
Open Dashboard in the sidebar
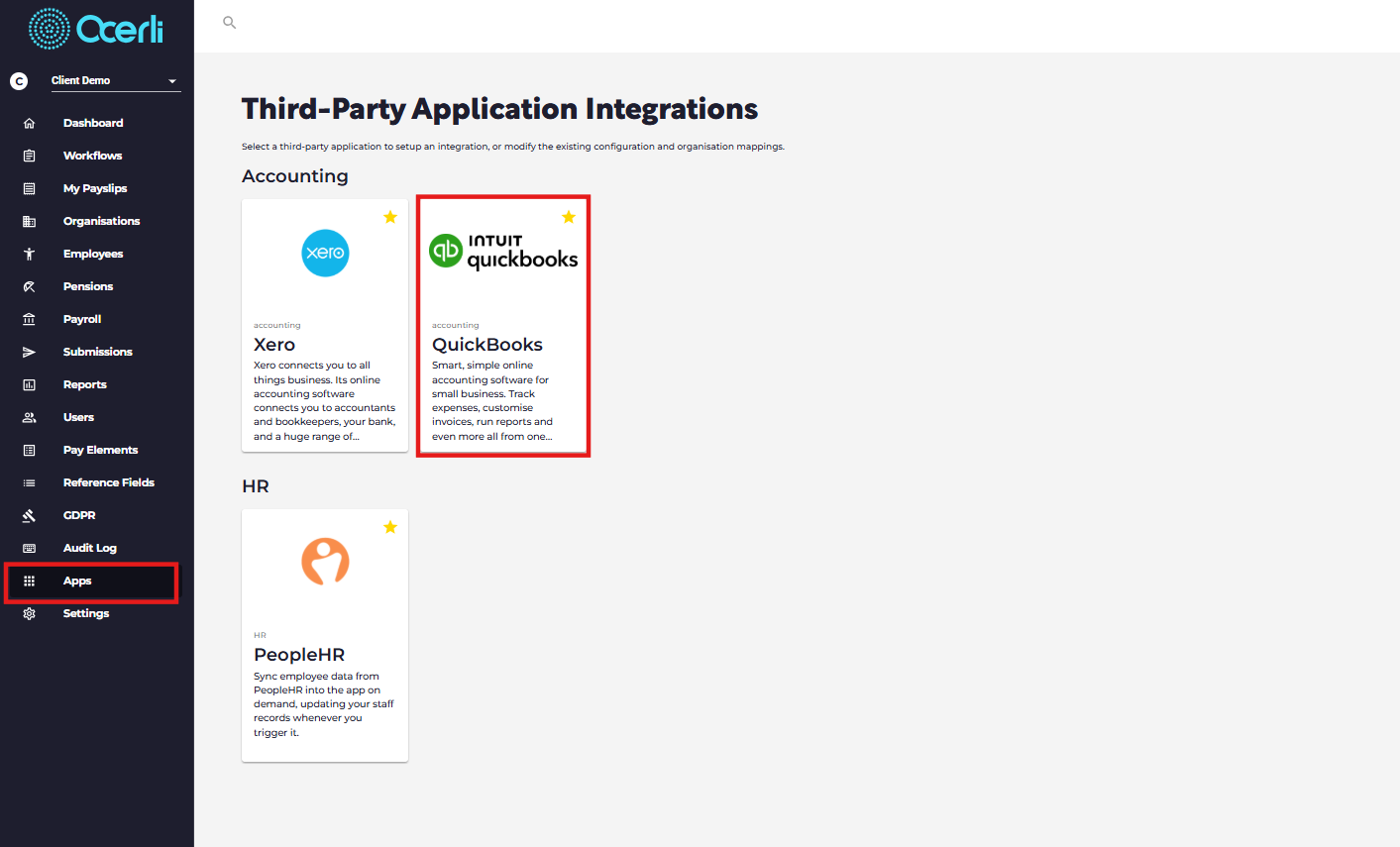point(93,123)
